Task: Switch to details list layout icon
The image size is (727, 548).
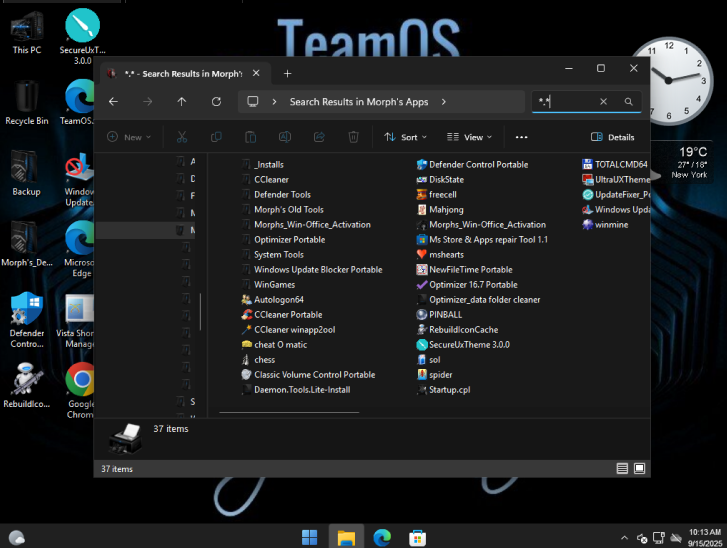Action: tap(622, 468)
